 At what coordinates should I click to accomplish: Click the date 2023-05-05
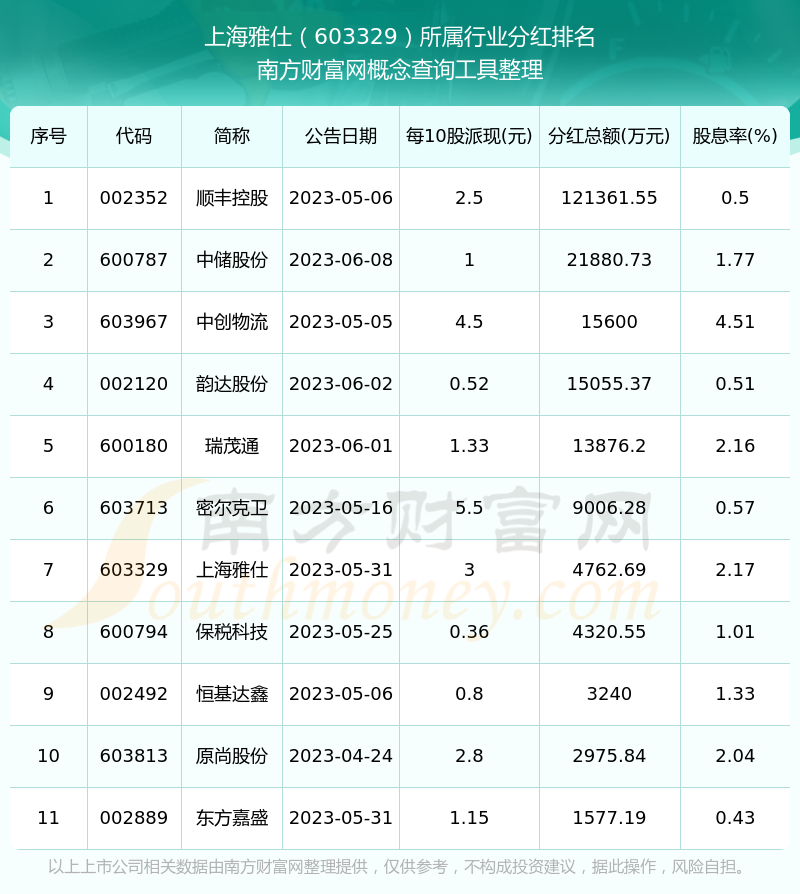click(341, 322)
